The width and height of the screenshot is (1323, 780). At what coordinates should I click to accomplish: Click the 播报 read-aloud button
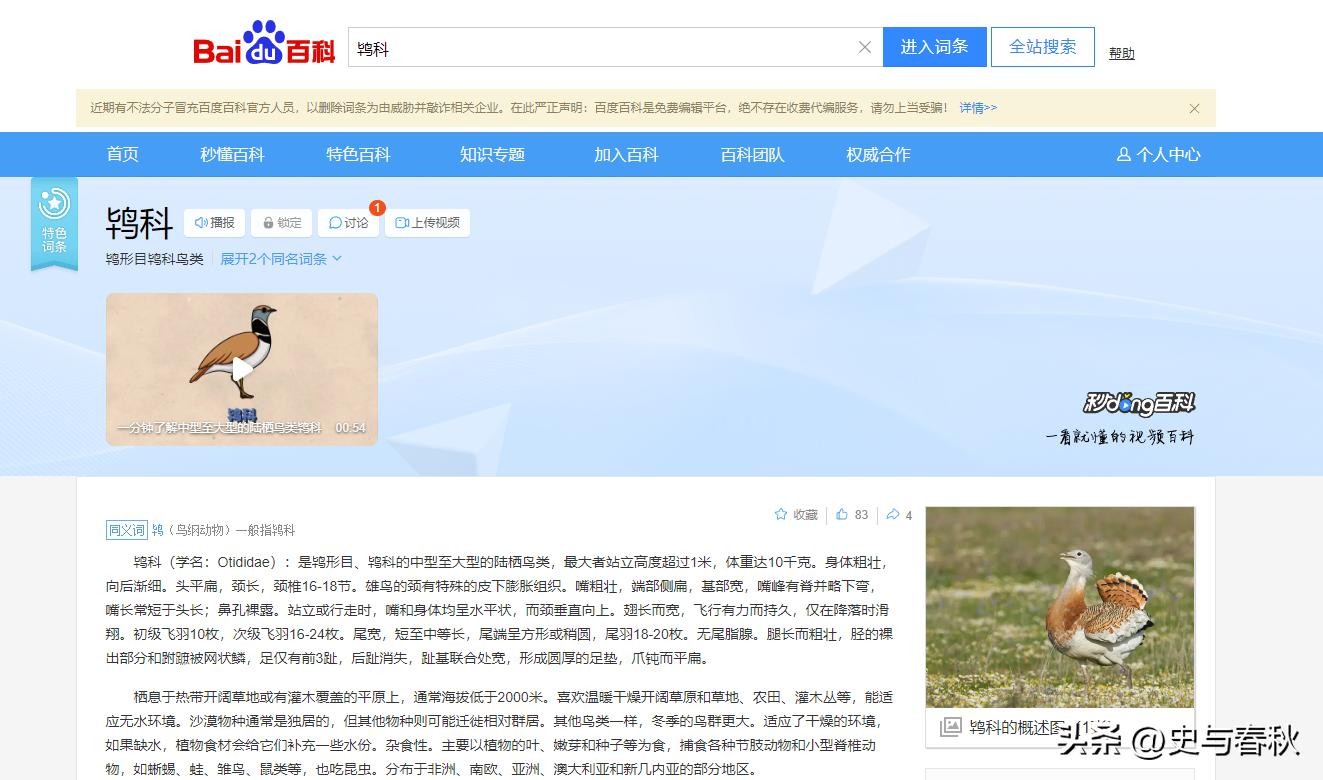click(215, 223)
